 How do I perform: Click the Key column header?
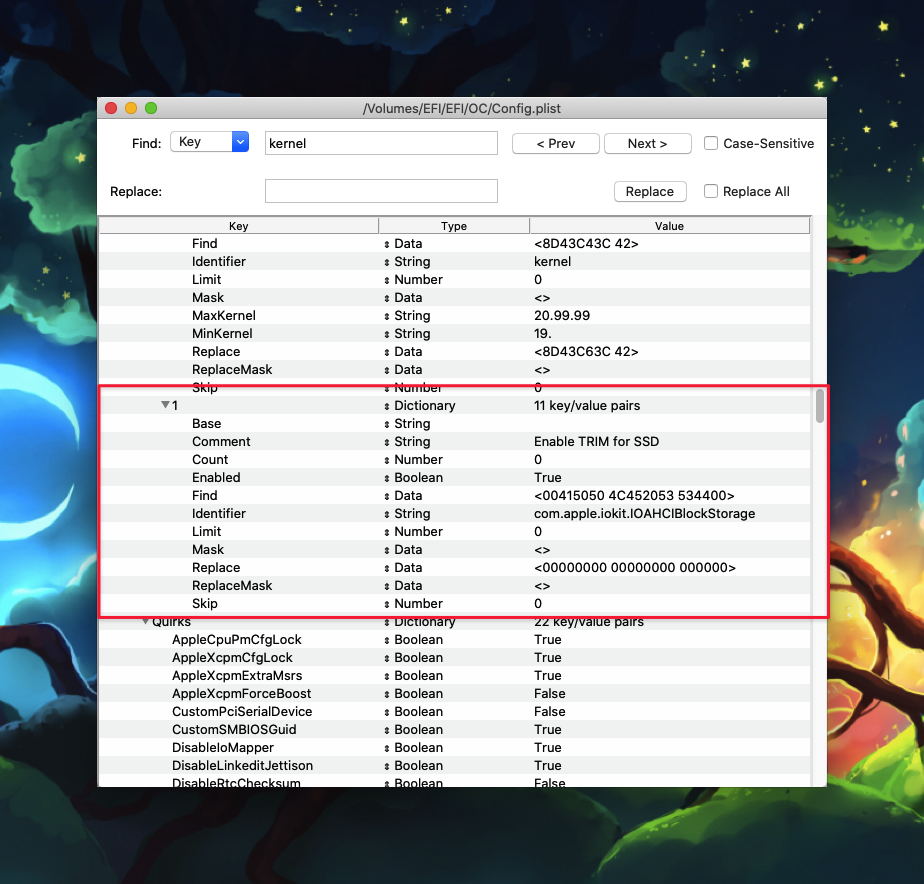[x=238, y=226]
